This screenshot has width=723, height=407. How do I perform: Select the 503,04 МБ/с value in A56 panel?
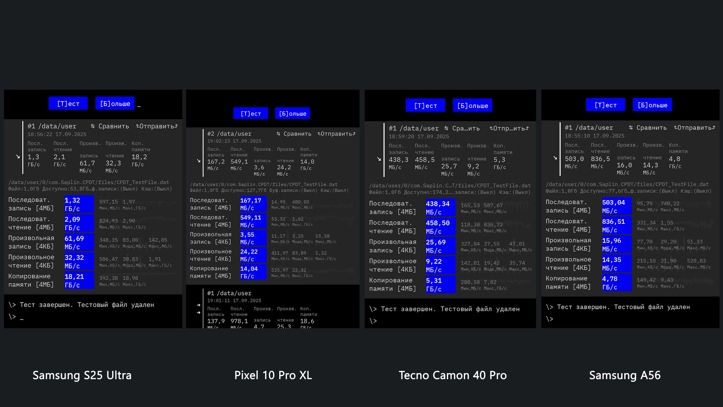pyautogui.click(x=617, y=206)
